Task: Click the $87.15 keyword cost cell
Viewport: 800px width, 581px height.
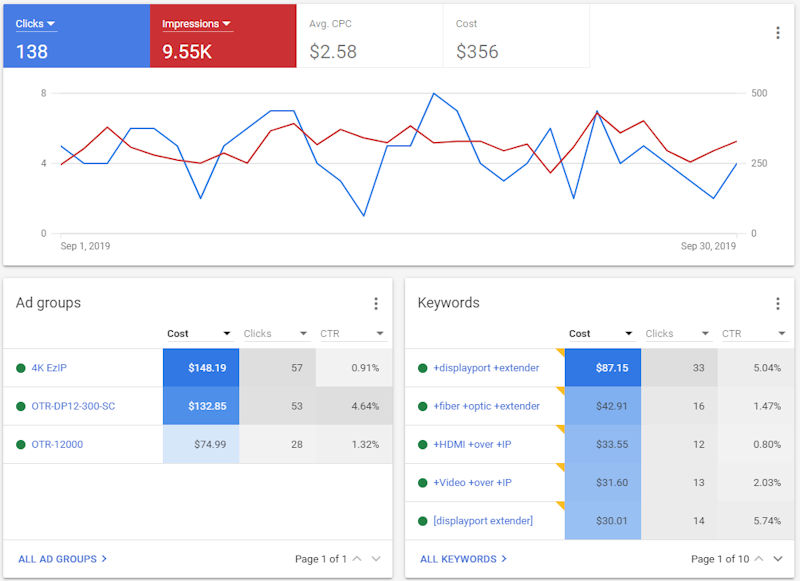Action: 603,368
